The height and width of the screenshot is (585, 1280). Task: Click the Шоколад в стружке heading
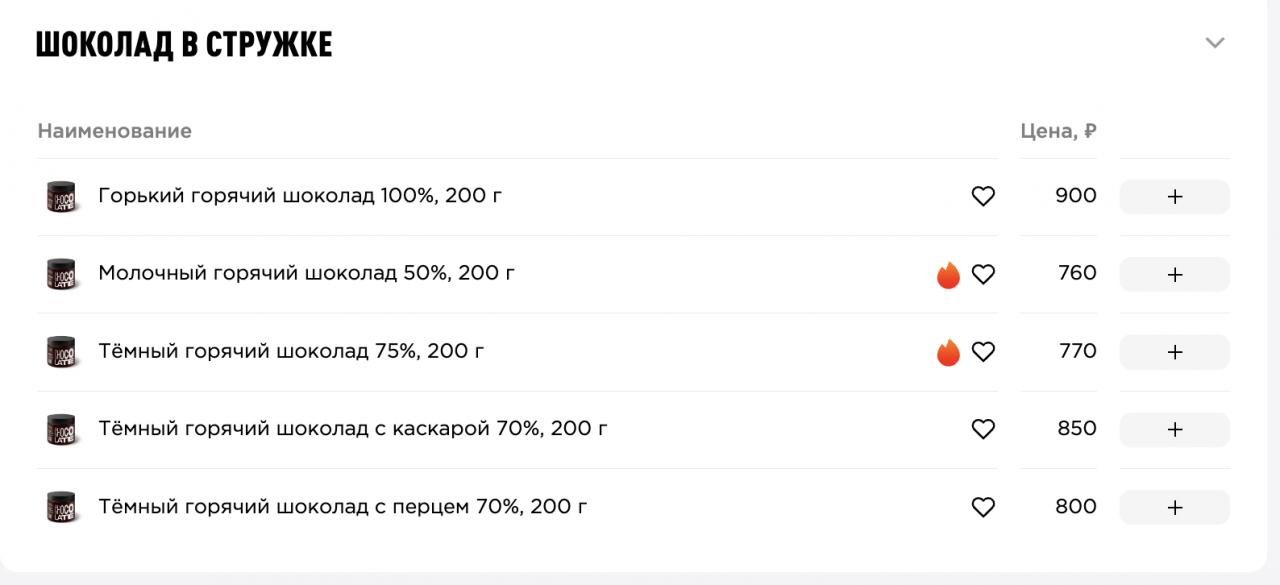point(184,45)
